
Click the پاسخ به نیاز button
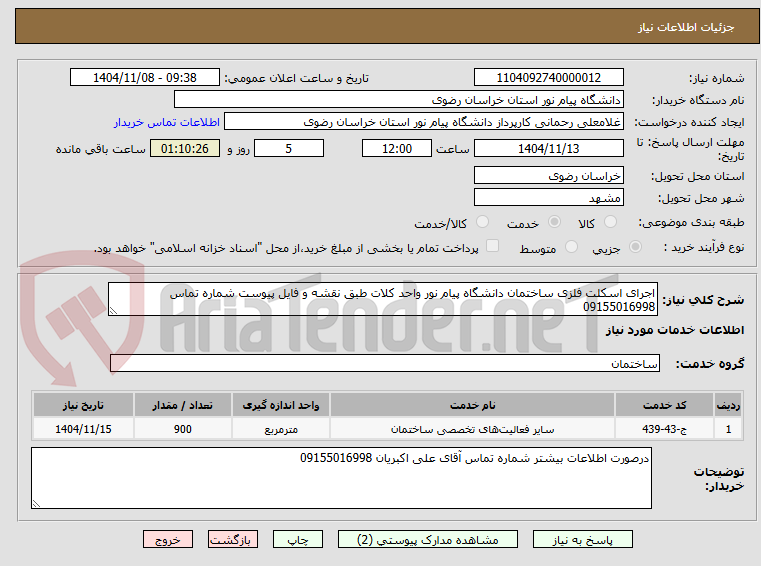click(x=582, y=539)
